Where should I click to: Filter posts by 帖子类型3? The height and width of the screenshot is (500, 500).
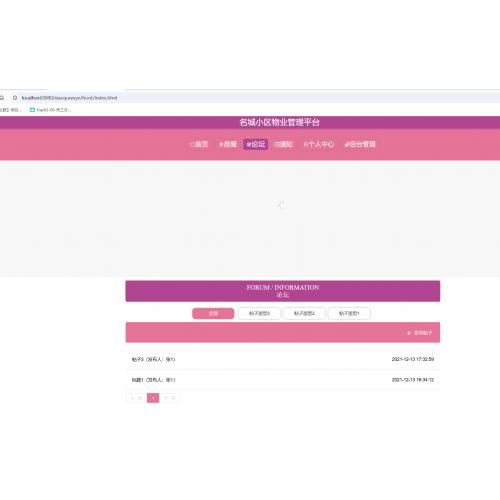pos(259,313)
